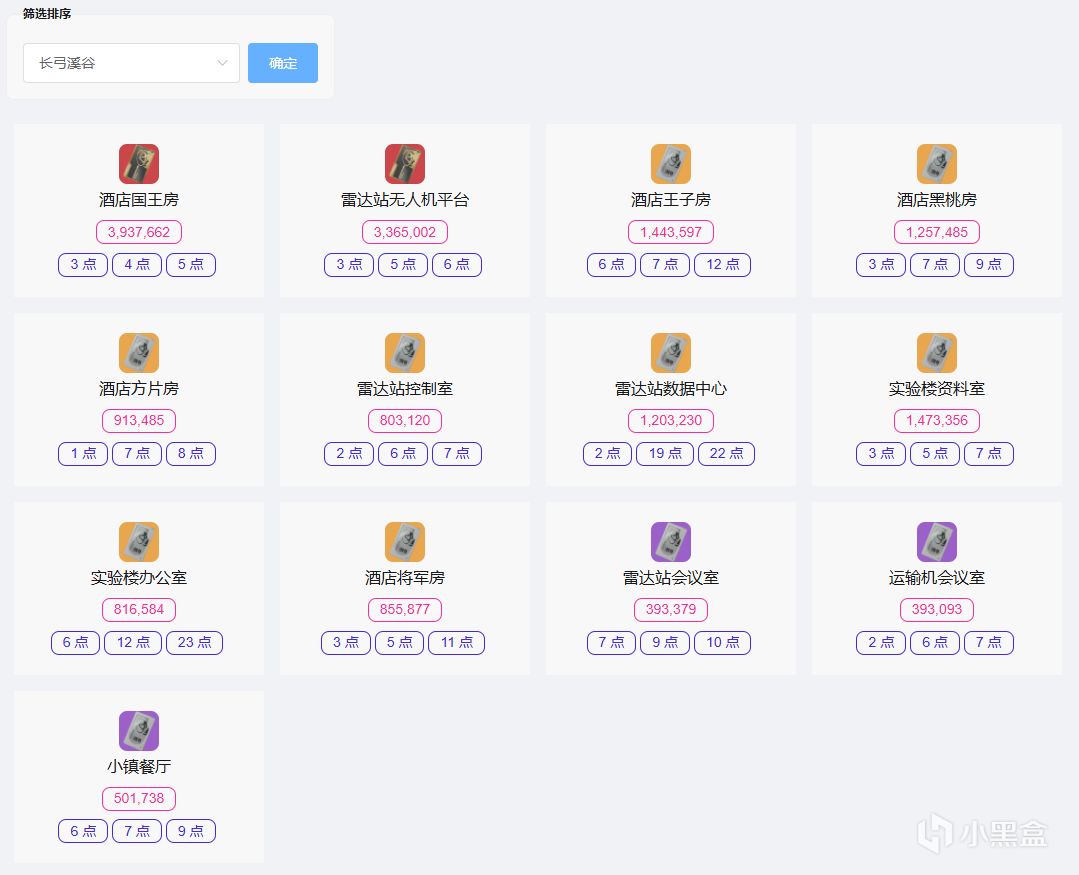Click the 5 点 tag under 实验楼资料室
Image resolution: width=1079 pixels, height=875 pixels.
point(935,453)
